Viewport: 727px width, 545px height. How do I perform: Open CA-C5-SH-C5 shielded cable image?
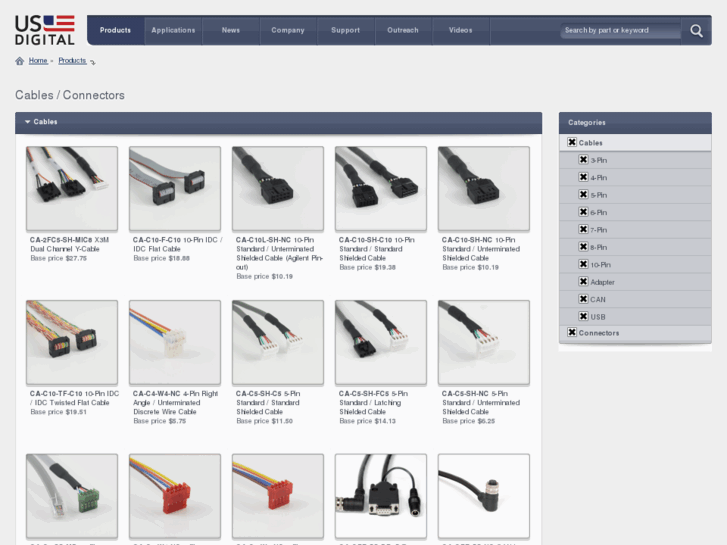click(x=278, y=342)
